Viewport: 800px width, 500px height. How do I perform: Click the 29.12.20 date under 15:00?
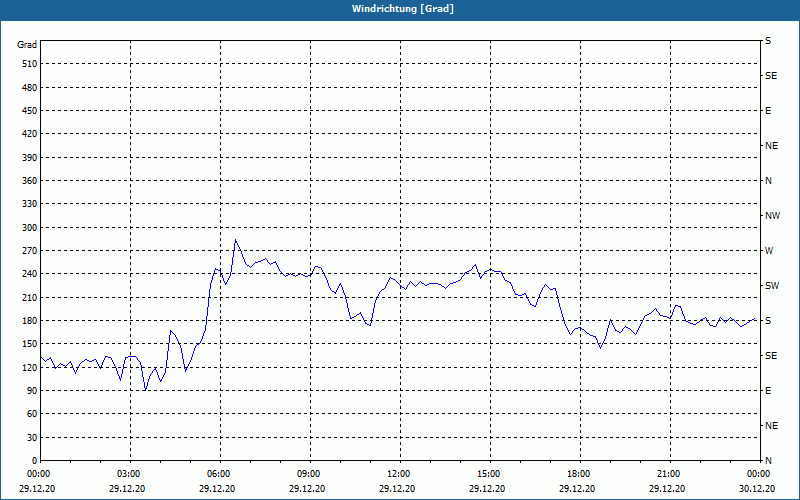tap(487, 488)
